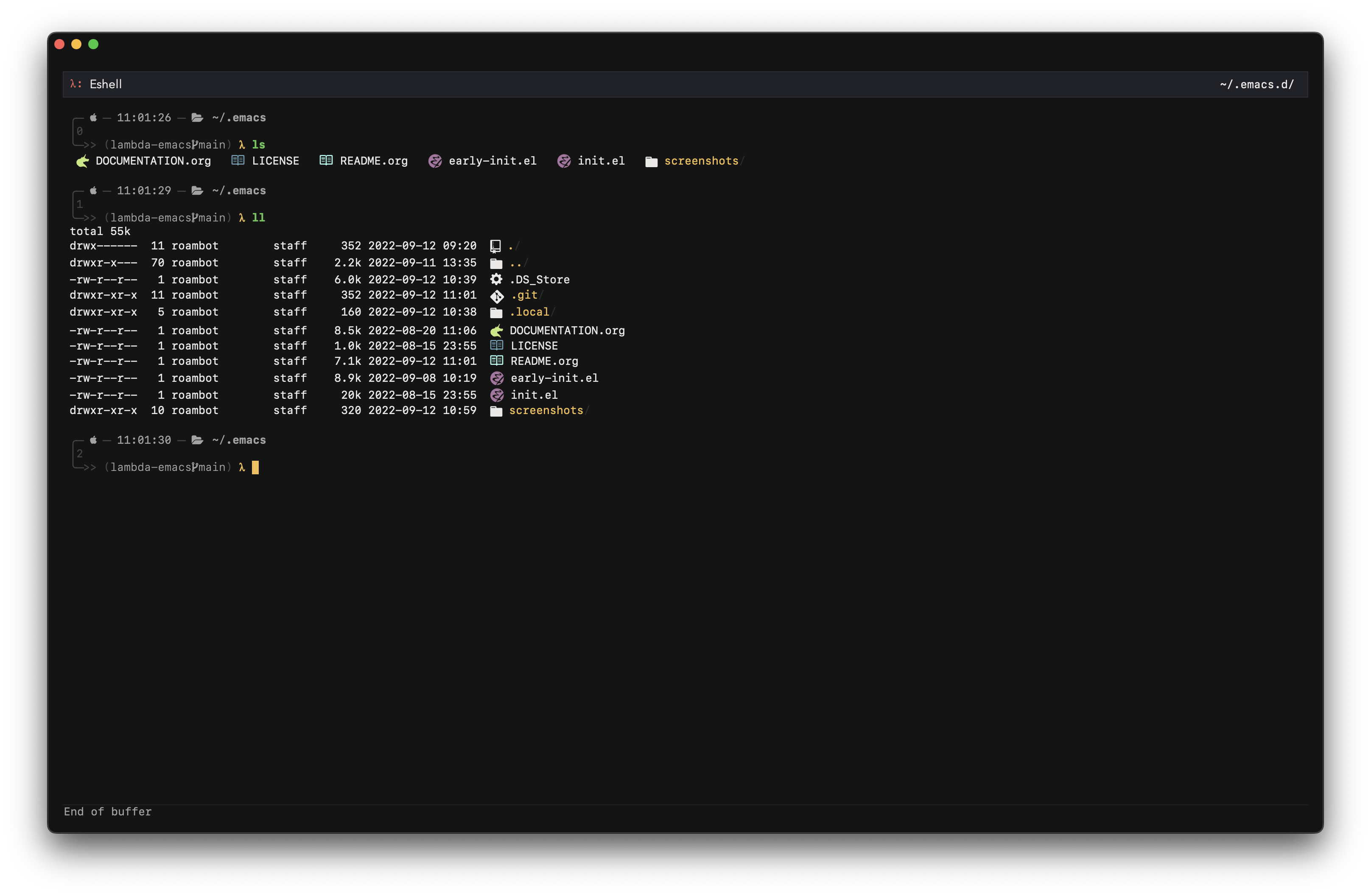This screenshot has height=896, width=1371.
Task: Click the Apple logo in first prompt line
Action: pos(93,118)
